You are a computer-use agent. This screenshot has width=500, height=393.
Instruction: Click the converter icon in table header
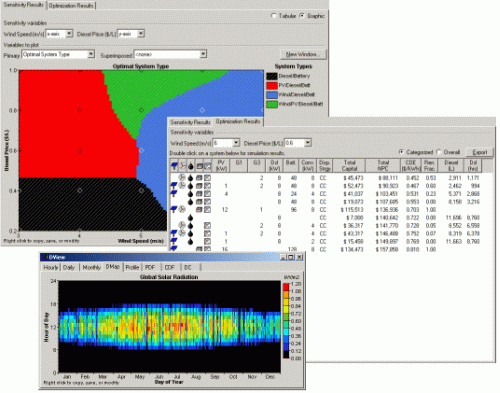[207, 166]
